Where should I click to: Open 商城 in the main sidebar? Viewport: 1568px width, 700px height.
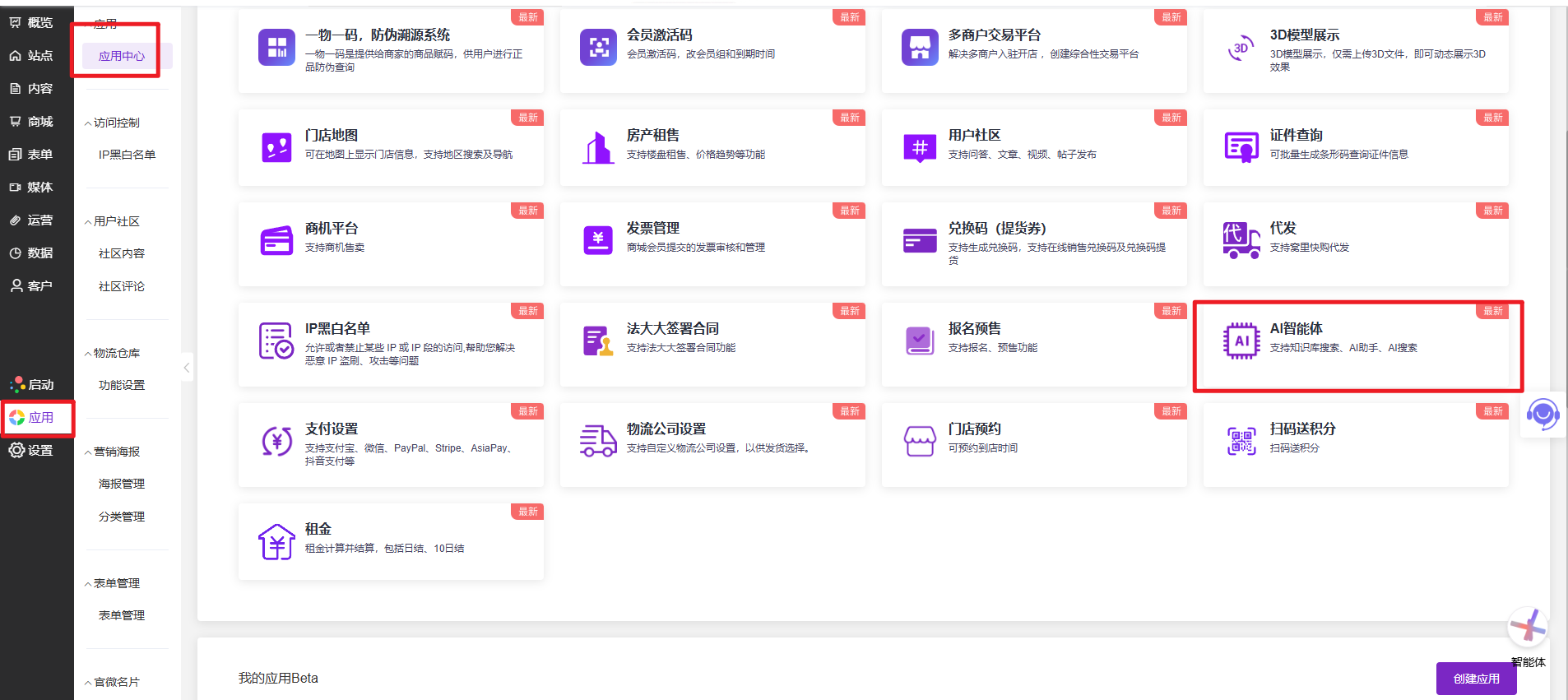31,121
